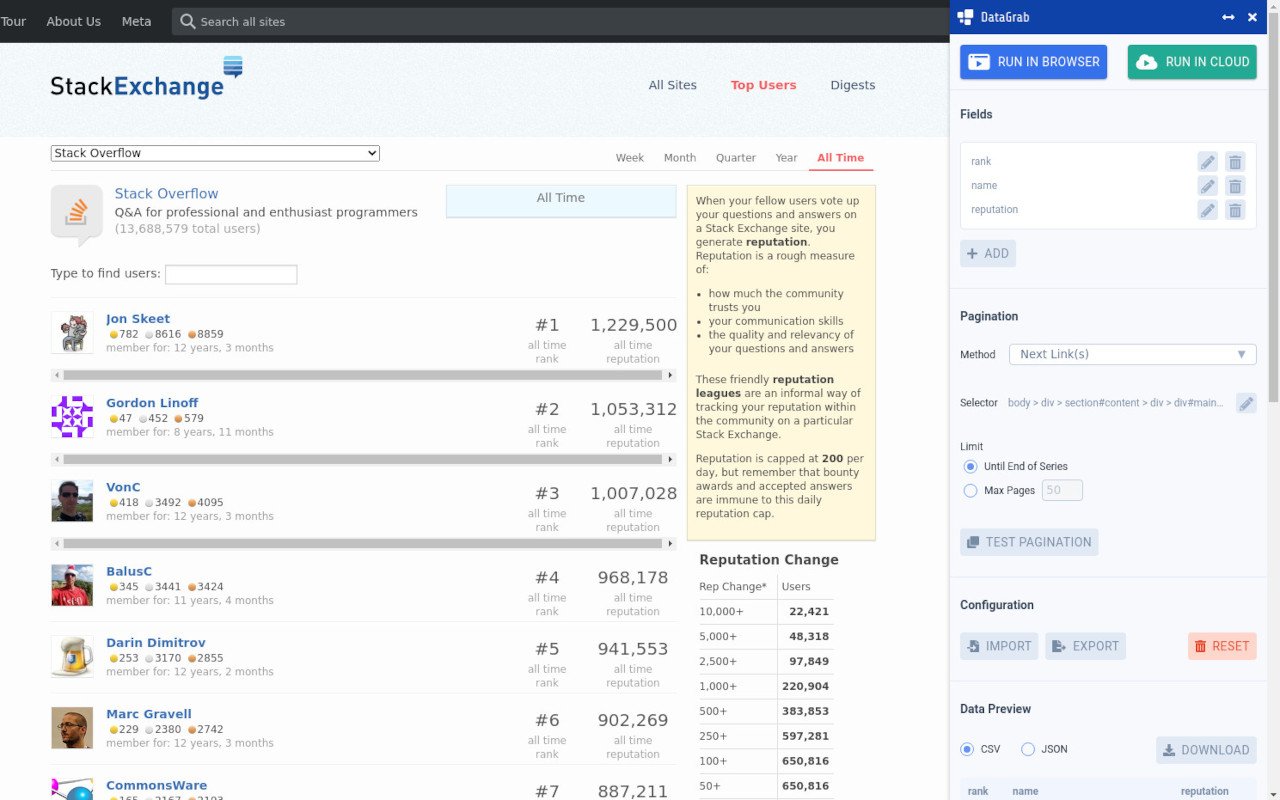The image size is (1280, 800).
Task: Export the configuration
Action: click(x=1086, y=646)
